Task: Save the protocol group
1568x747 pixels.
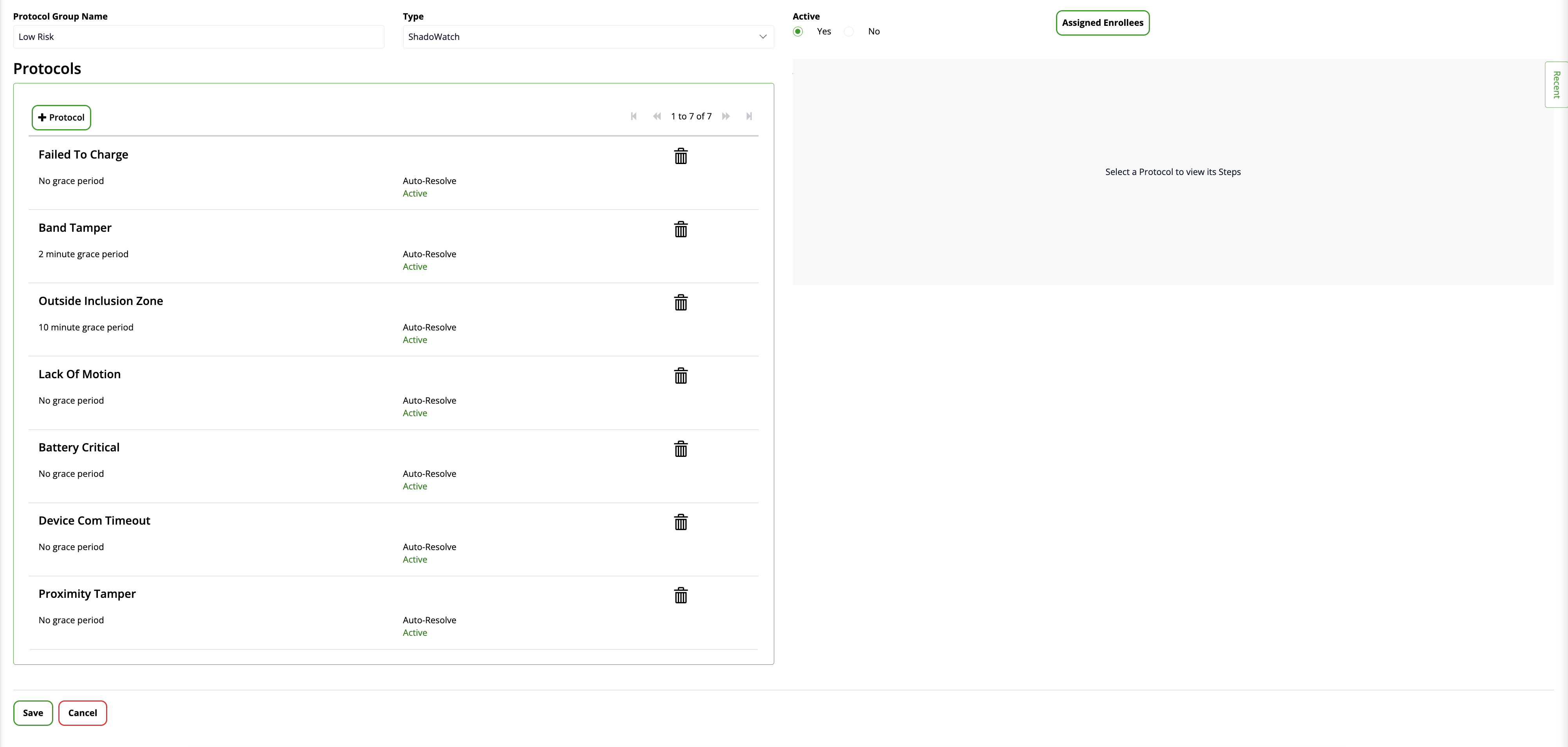Action: [x=33, y=713]
